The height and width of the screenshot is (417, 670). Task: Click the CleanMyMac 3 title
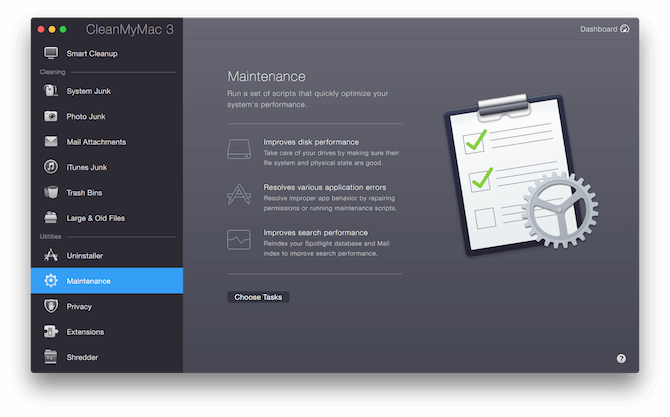(129, 29)
